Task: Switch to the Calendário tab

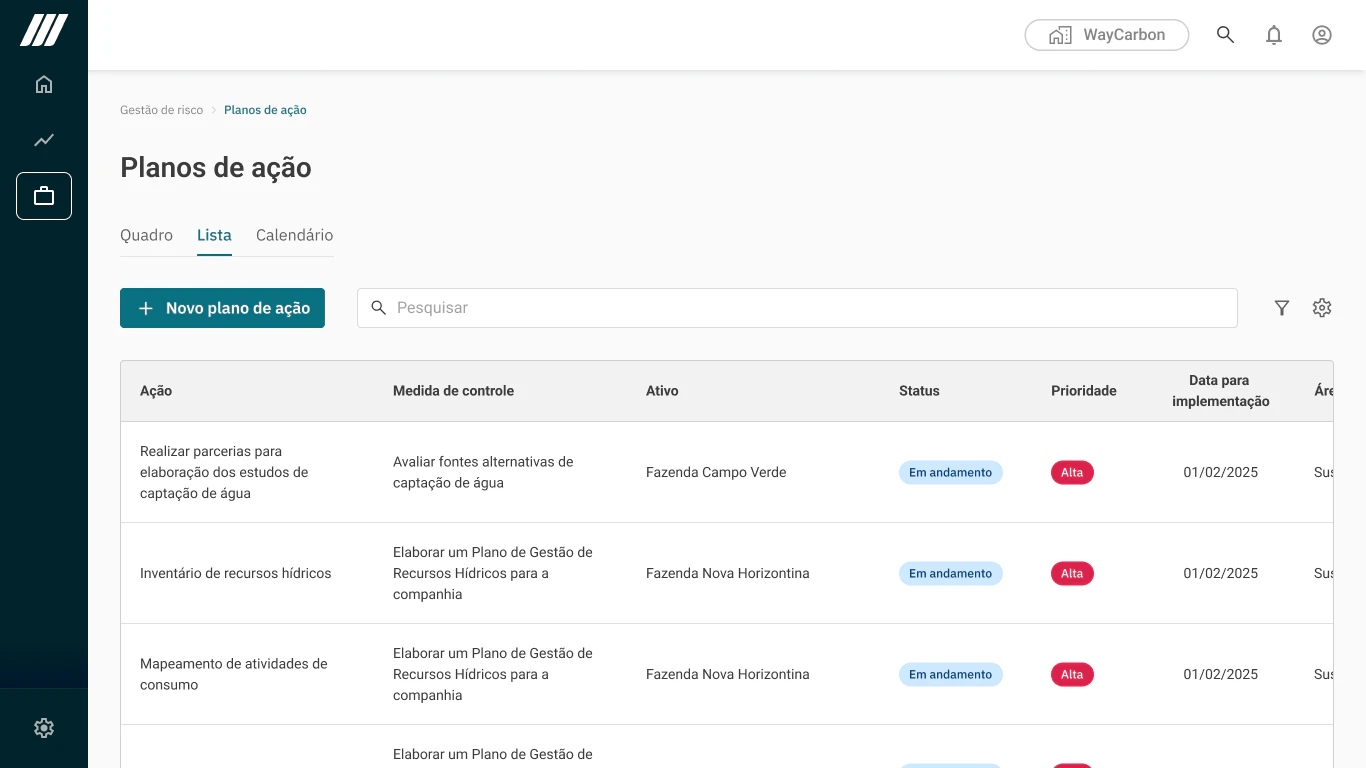Action: 294,235
